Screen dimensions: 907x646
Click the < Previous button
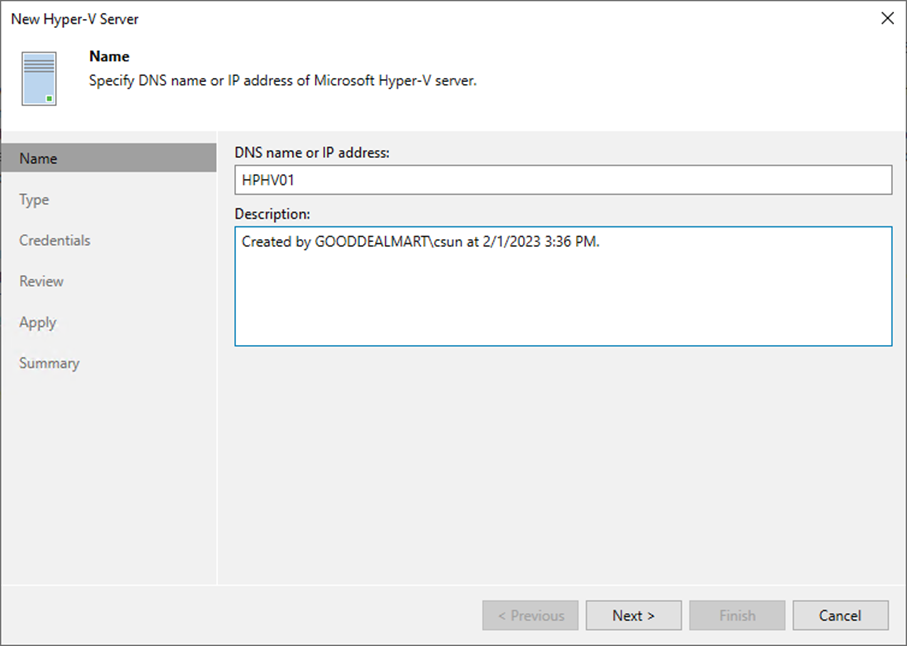530,615
